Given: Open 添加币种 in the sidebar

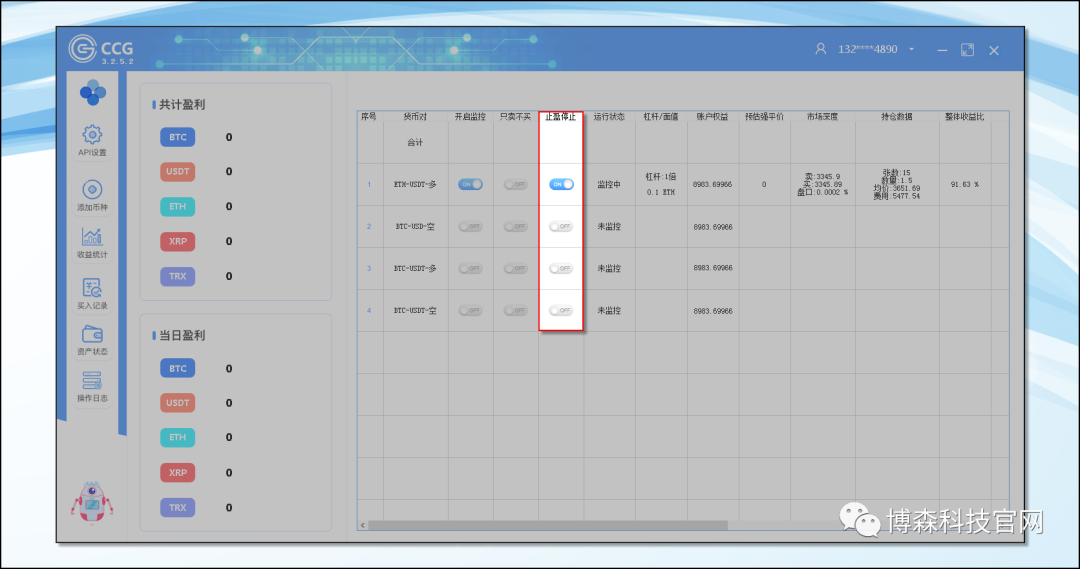Looking at the screenshot, I should coord(92,196).
